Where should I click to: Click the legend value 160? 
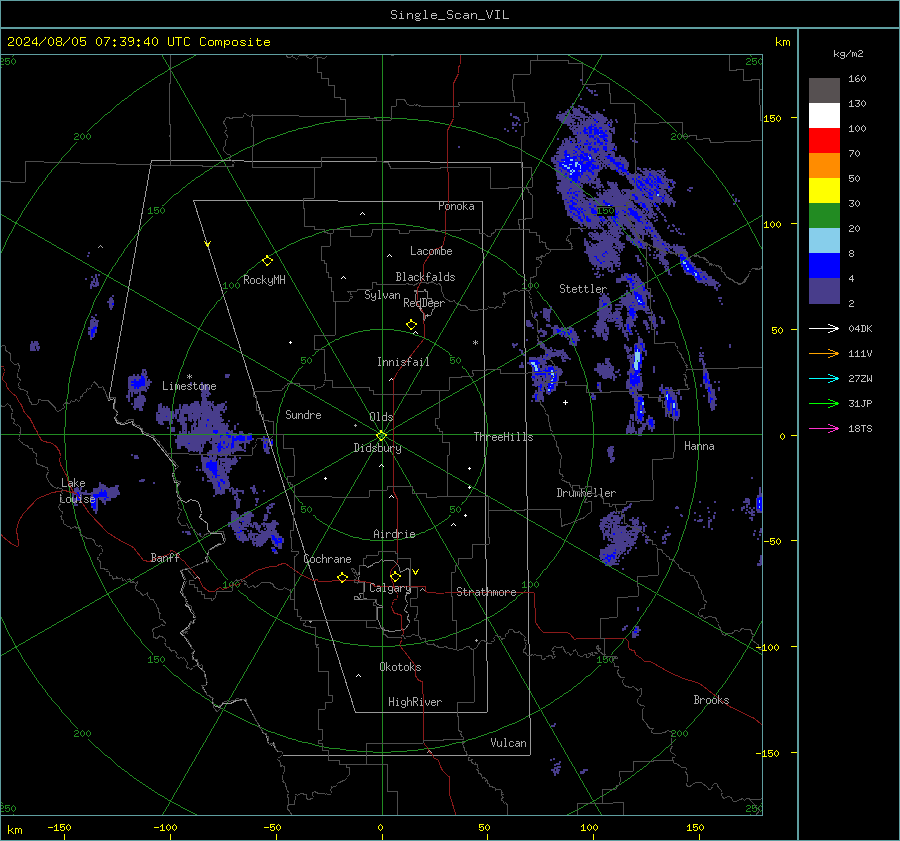[x=857, y=79]
